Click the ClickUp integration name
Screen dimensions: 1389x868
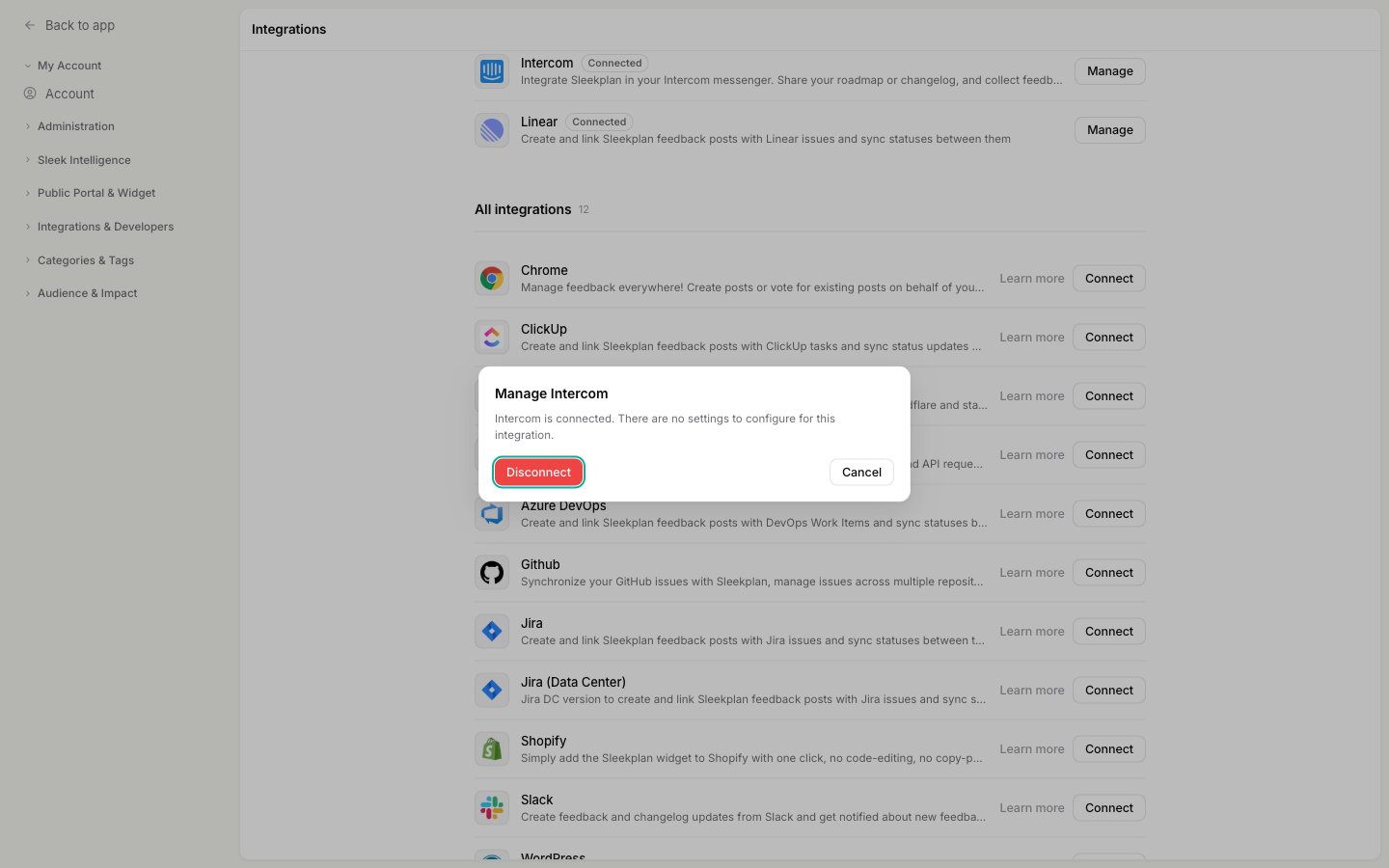(x=544, y=329)
